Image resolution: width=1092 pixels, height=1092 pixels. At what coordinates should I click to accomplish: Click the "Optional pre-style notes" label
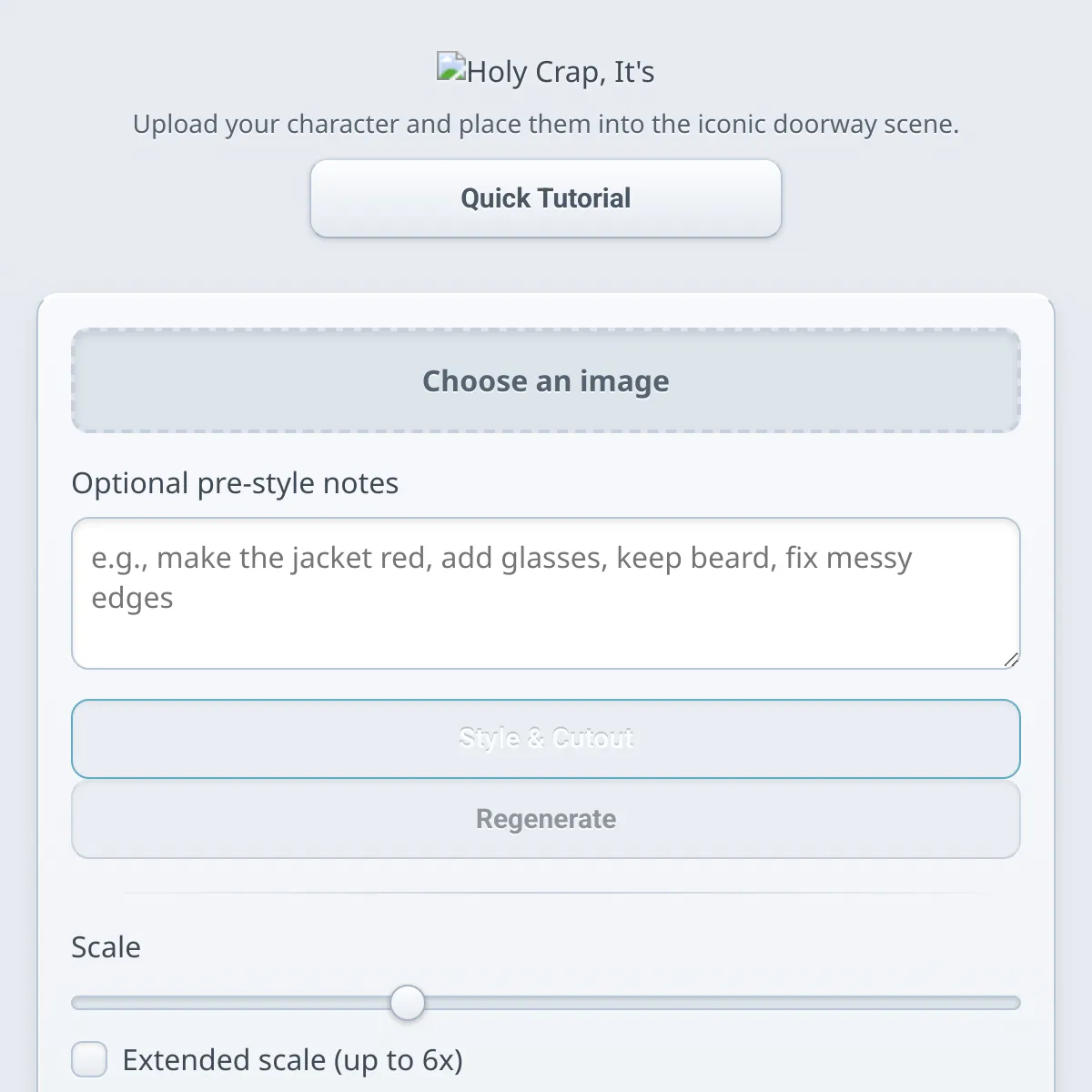pyautogui.click(x=235, y=483)
